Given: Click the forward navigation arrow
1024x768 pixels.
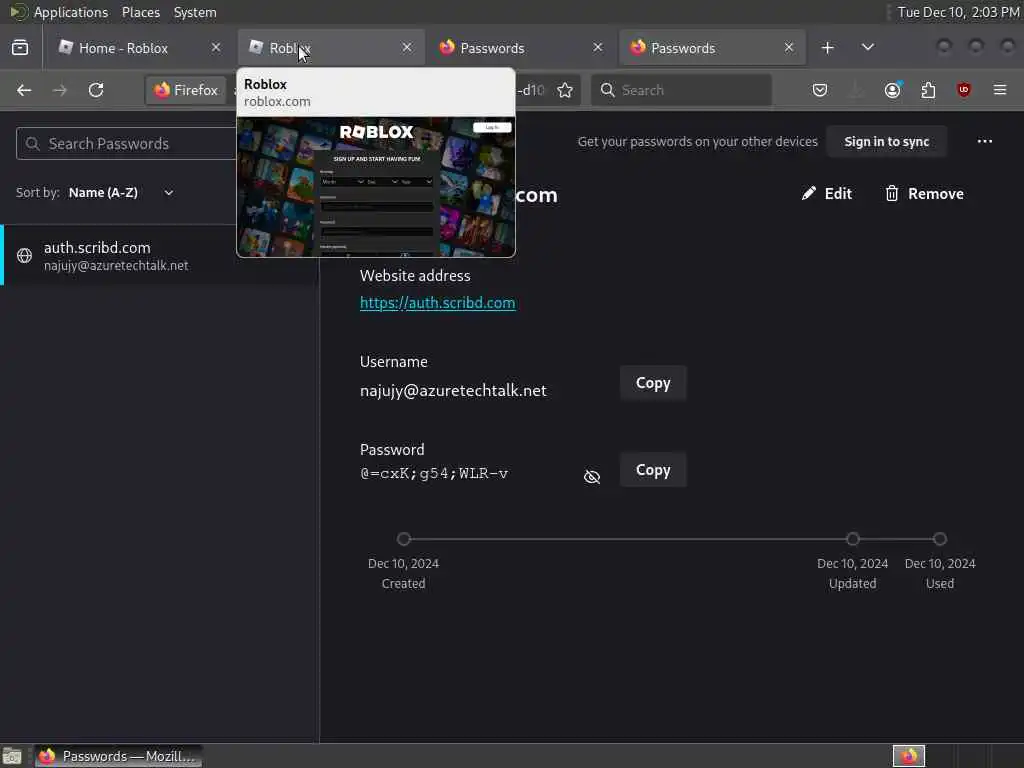Looking at the screenshot, I should coord(60,90).
